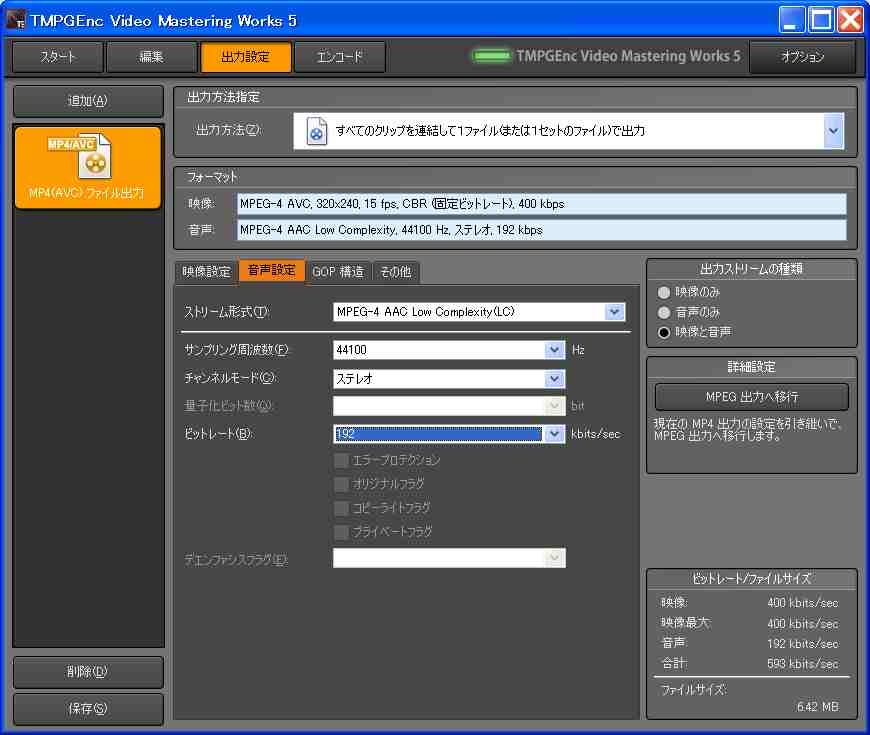Viewport: 870px width, 735px height.
Task: Click the MPEG 出力へ移行 button
Action: 751,396
